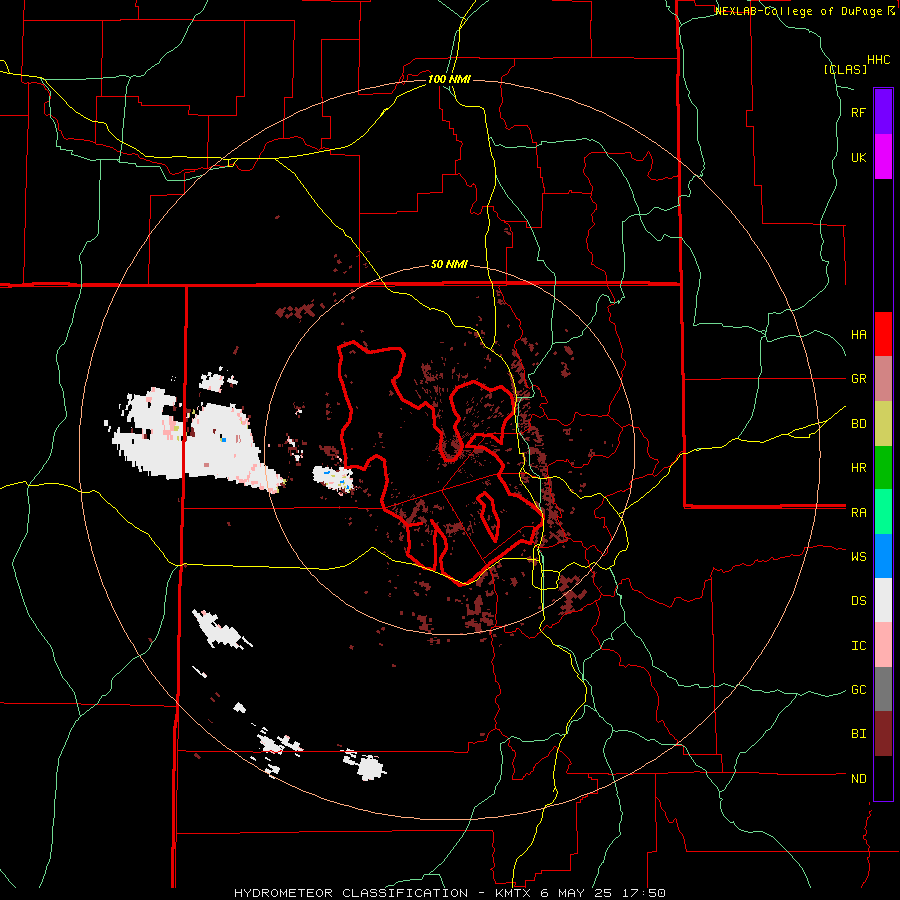Viewport: 900px width, 900px height.
Task: Select the yellow-green BD legend swatch
Action: point(883,424)
